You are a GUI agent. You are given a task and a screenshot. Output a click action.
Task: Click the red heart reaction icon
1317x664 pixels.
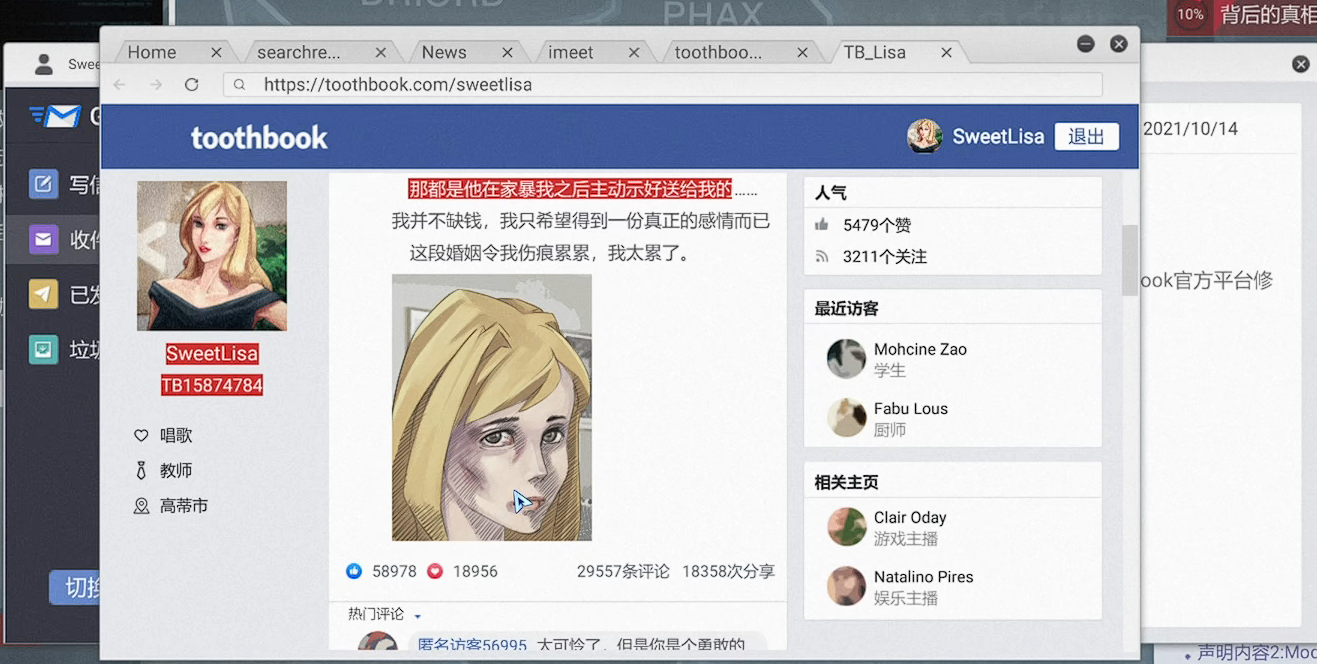435,571
